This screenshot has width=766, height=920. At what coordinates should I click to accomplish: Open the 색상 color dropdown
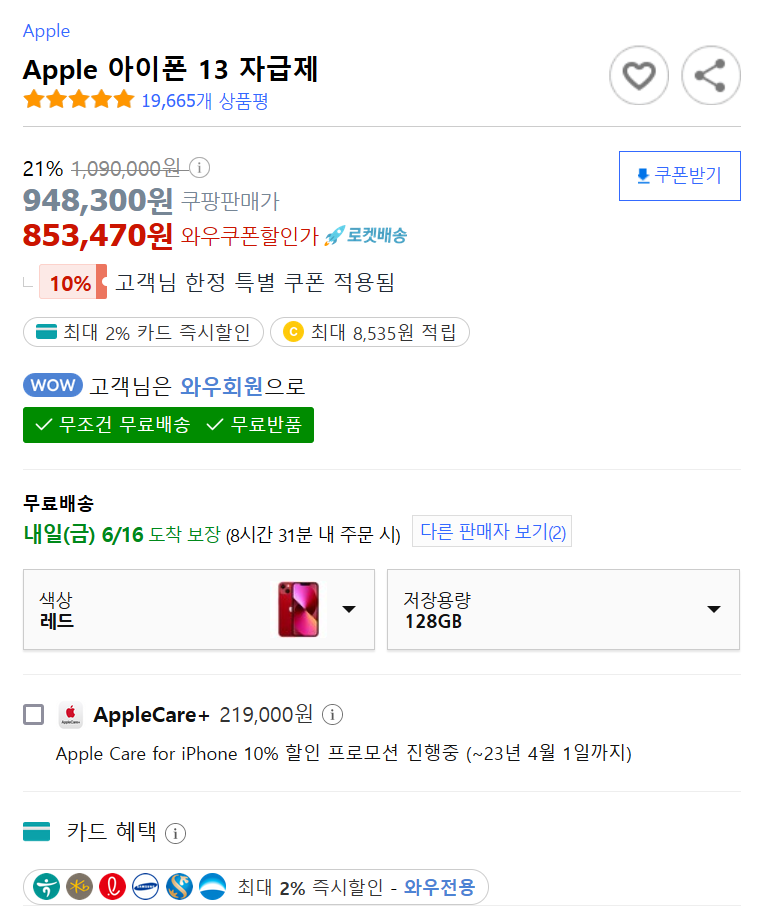(x=199, y=610)
